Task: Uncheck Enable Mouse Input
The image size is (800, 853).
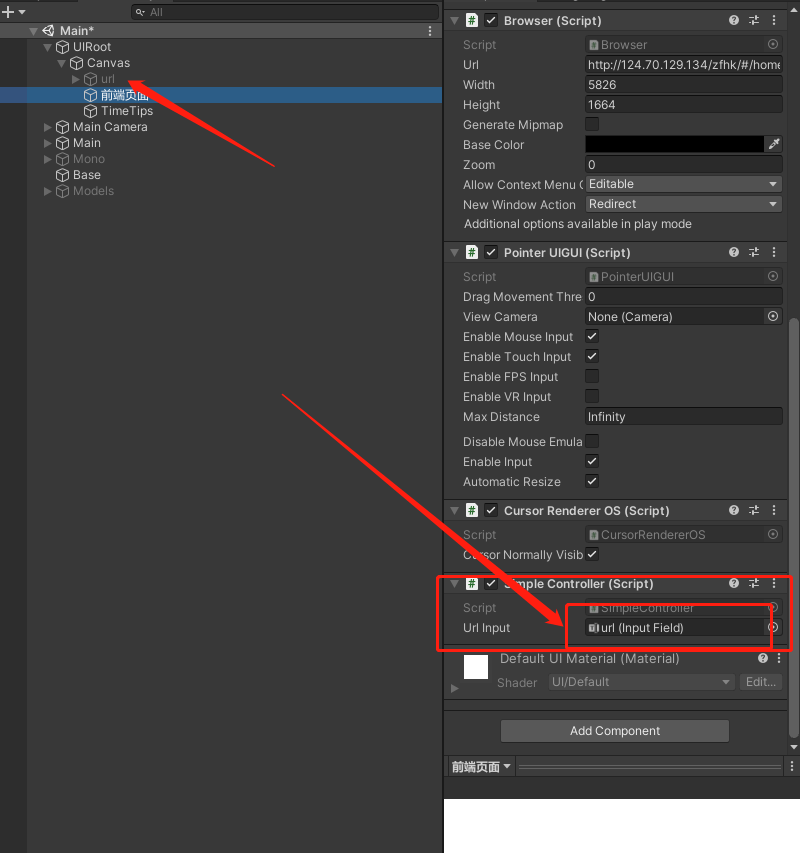Action: pos(592,336)
